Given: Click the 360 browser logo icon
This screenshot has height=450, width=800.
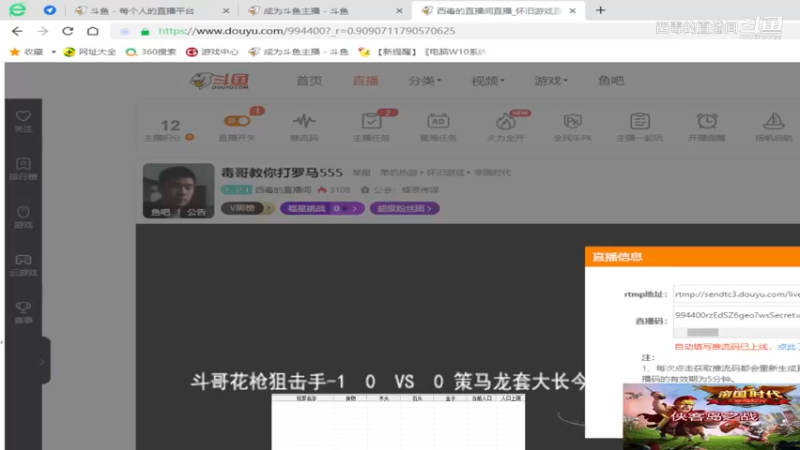Looking at the screenshot, I should click(x=17, y=10).
